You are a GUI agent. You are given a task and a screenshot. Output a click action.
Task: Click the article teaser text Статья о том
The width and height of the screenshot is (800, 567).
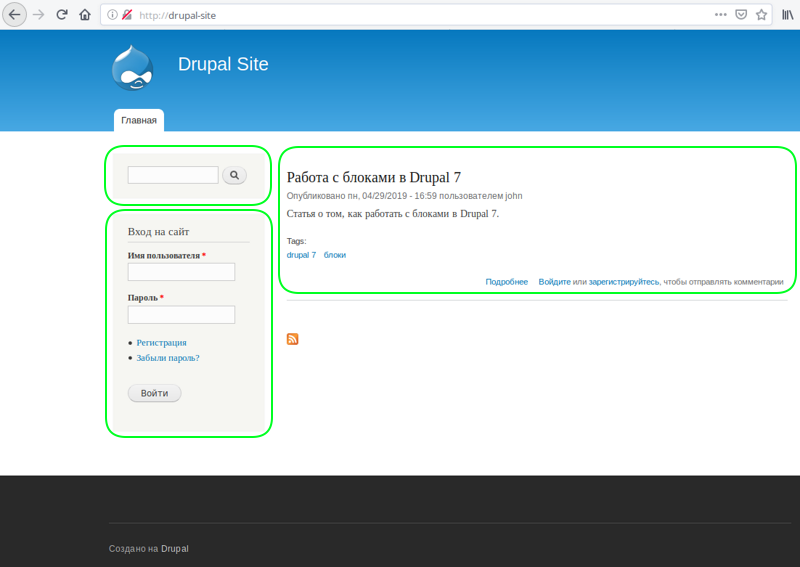click(393, 213)
